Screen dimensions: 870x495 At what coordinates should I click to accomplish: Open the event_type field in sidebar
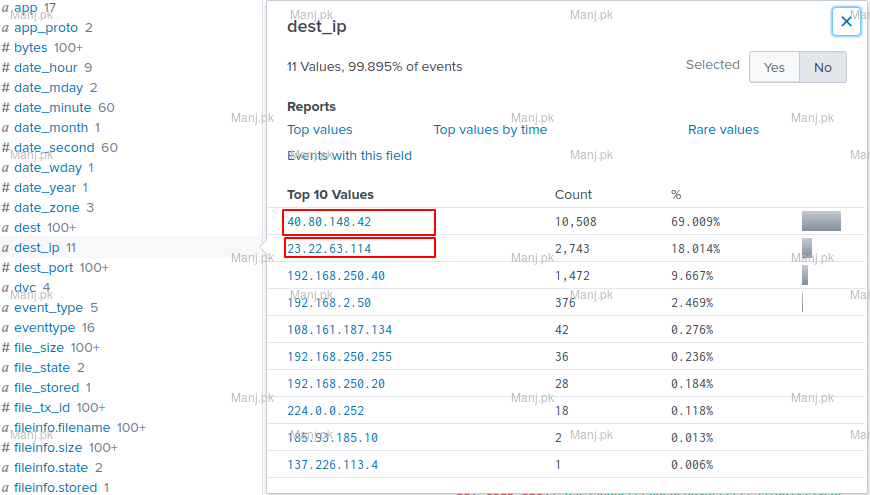pyautogui.click(x=48, y=308)
